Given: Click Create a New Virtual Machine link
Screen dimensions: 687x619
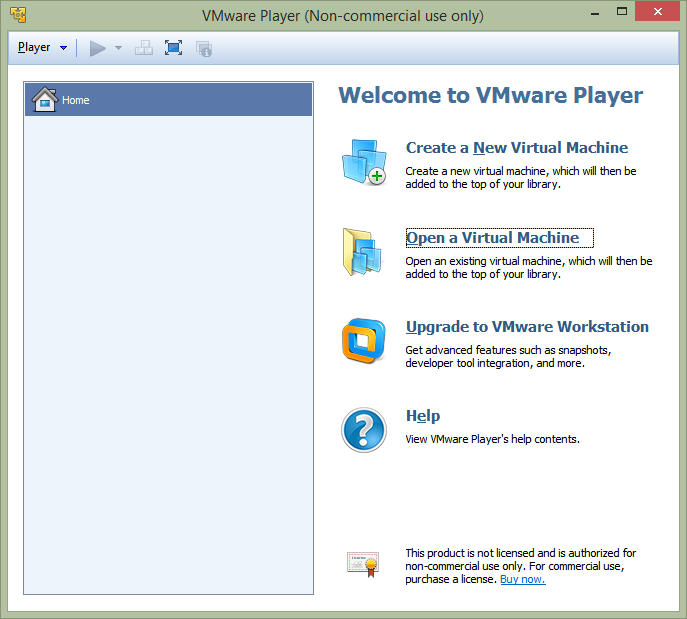Looking at the screenshot, I should click(517, 148).
